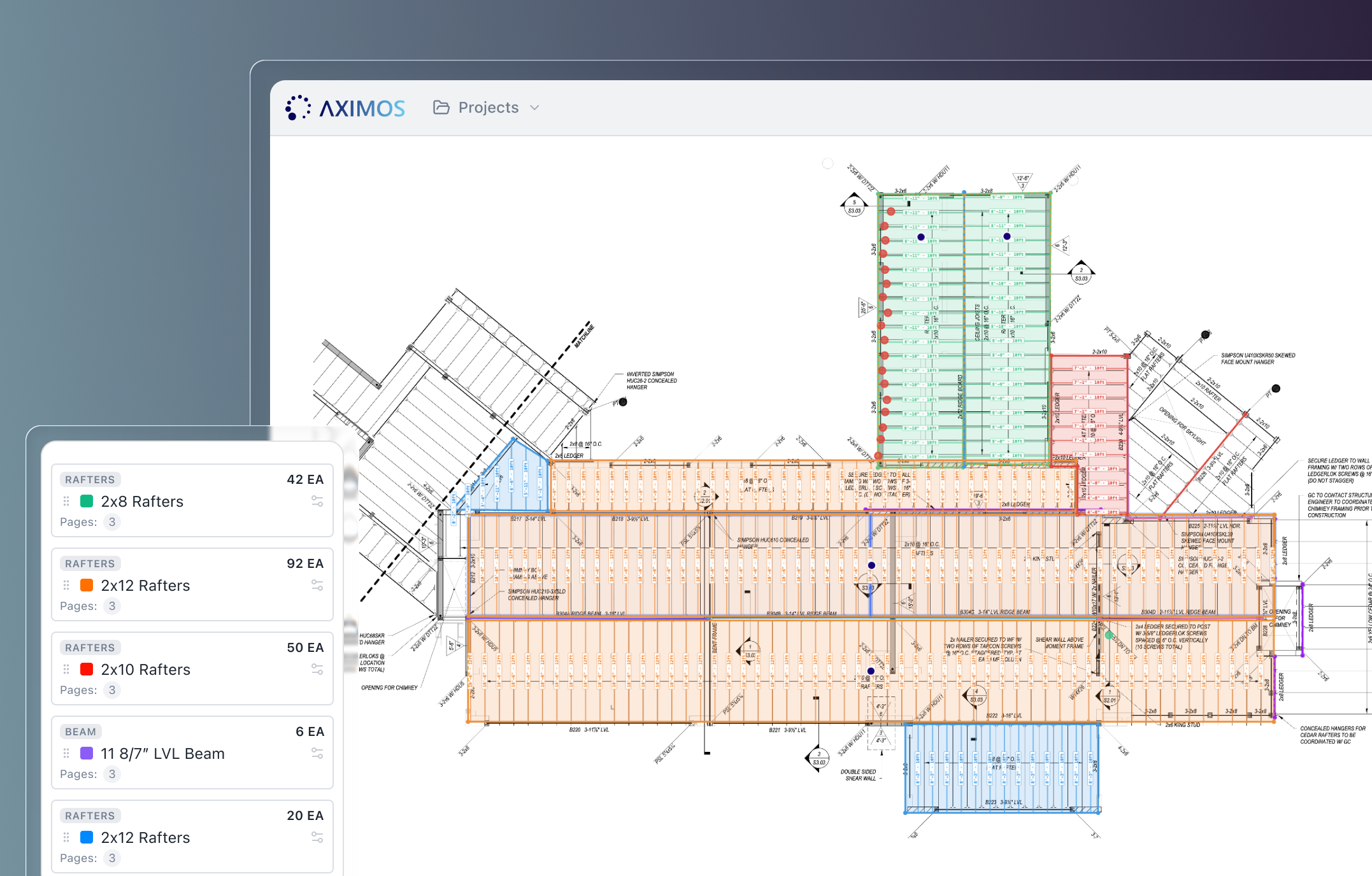Open settings sliders for orange 2x12 Rafters
Viewport: 1372px width, 876px height.
317,586
